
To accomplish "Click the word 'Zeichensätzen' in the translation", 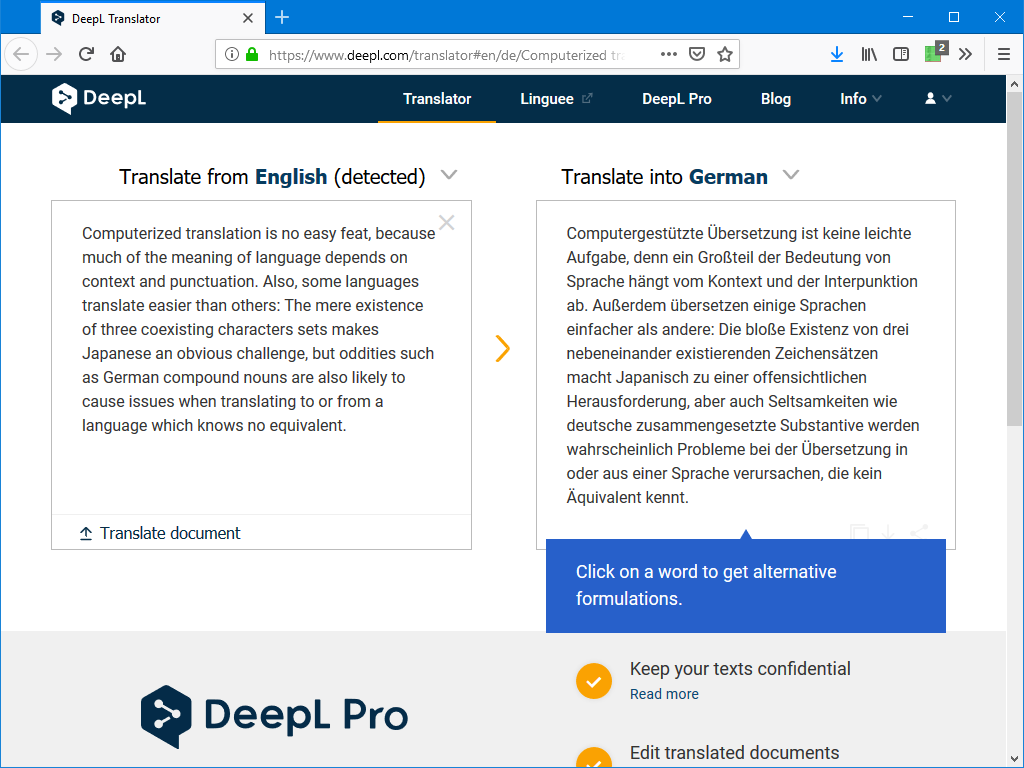I will 827,353.
